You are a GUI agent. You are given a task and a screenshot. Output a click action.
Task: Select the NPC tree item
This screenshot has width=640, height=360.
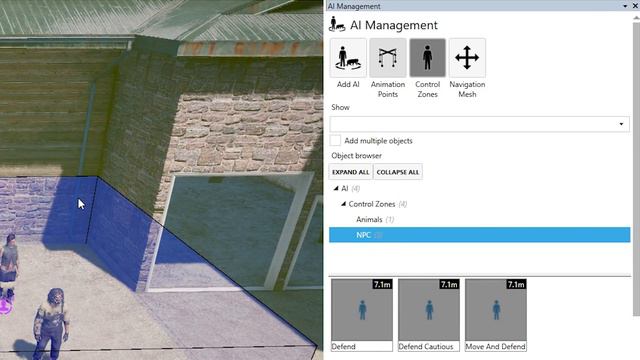click(x=479, y=235)
